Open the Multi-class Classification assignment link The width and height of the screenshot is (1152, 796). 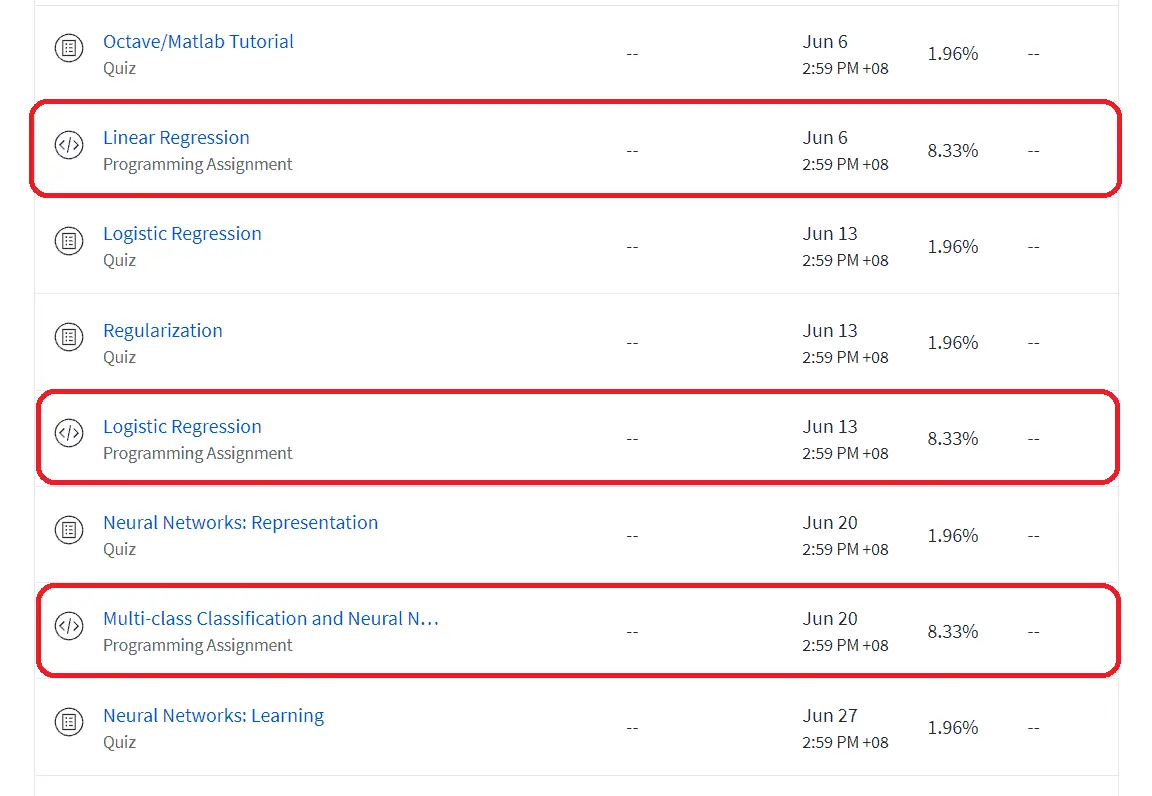pyautogui.click(x=270, y=618)
